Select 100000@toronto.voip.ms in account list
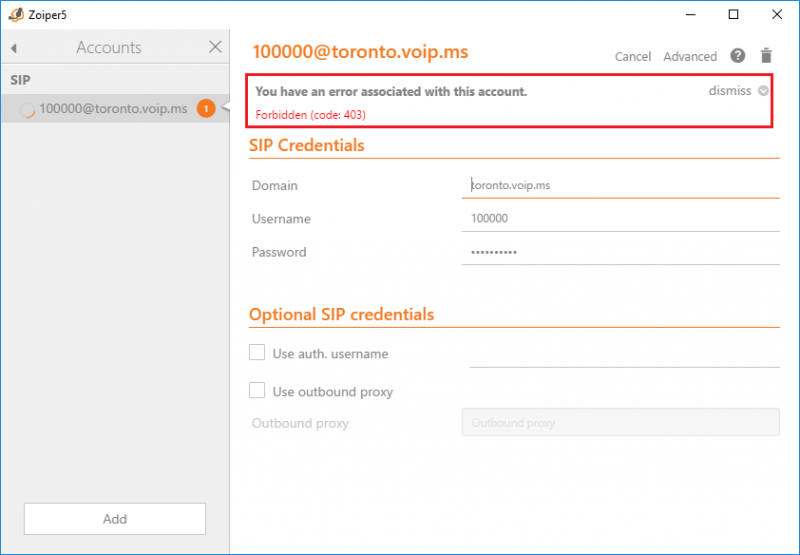800x555 pixels. 115,109
